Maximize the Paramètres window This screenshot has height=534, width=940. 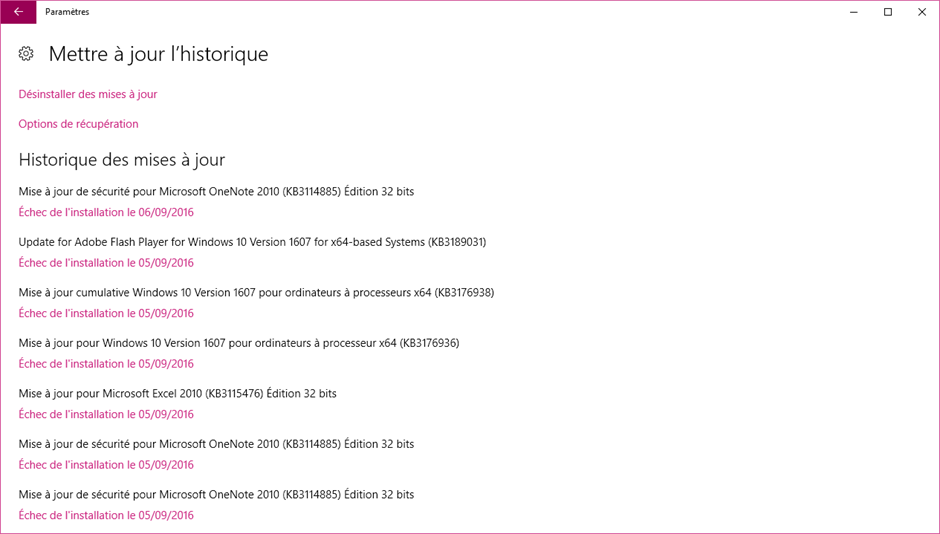[x=888, y=12]
